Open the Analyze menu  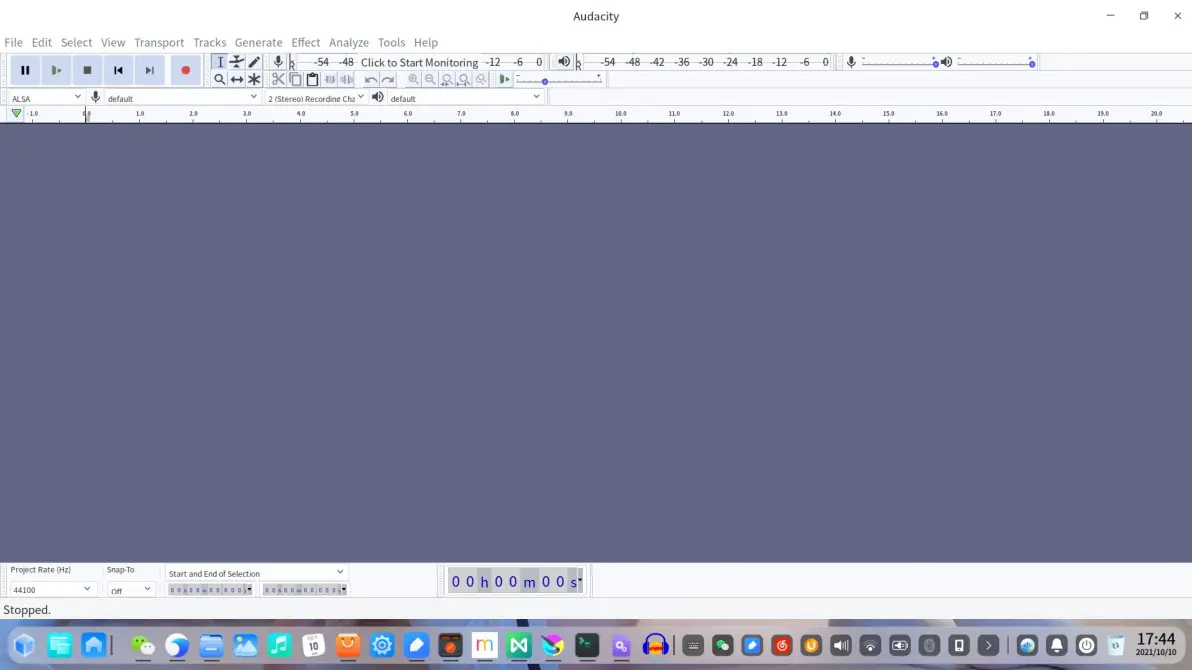click(349, 43)
